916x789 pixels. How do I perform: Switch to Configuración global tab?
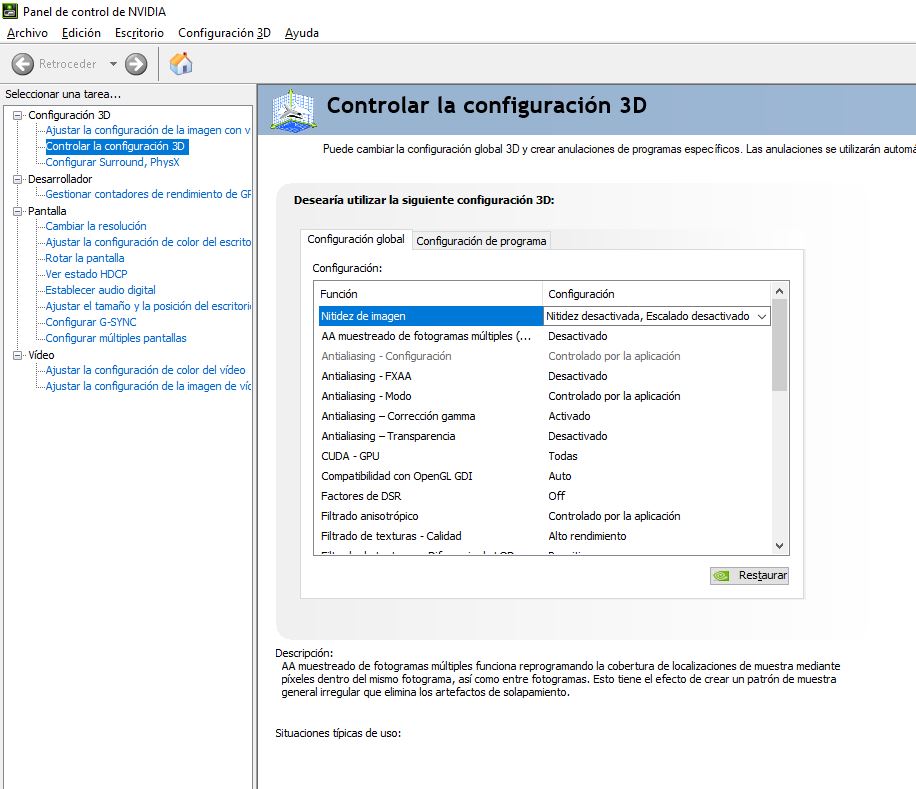pyautogui.click(x=356, y=239)
